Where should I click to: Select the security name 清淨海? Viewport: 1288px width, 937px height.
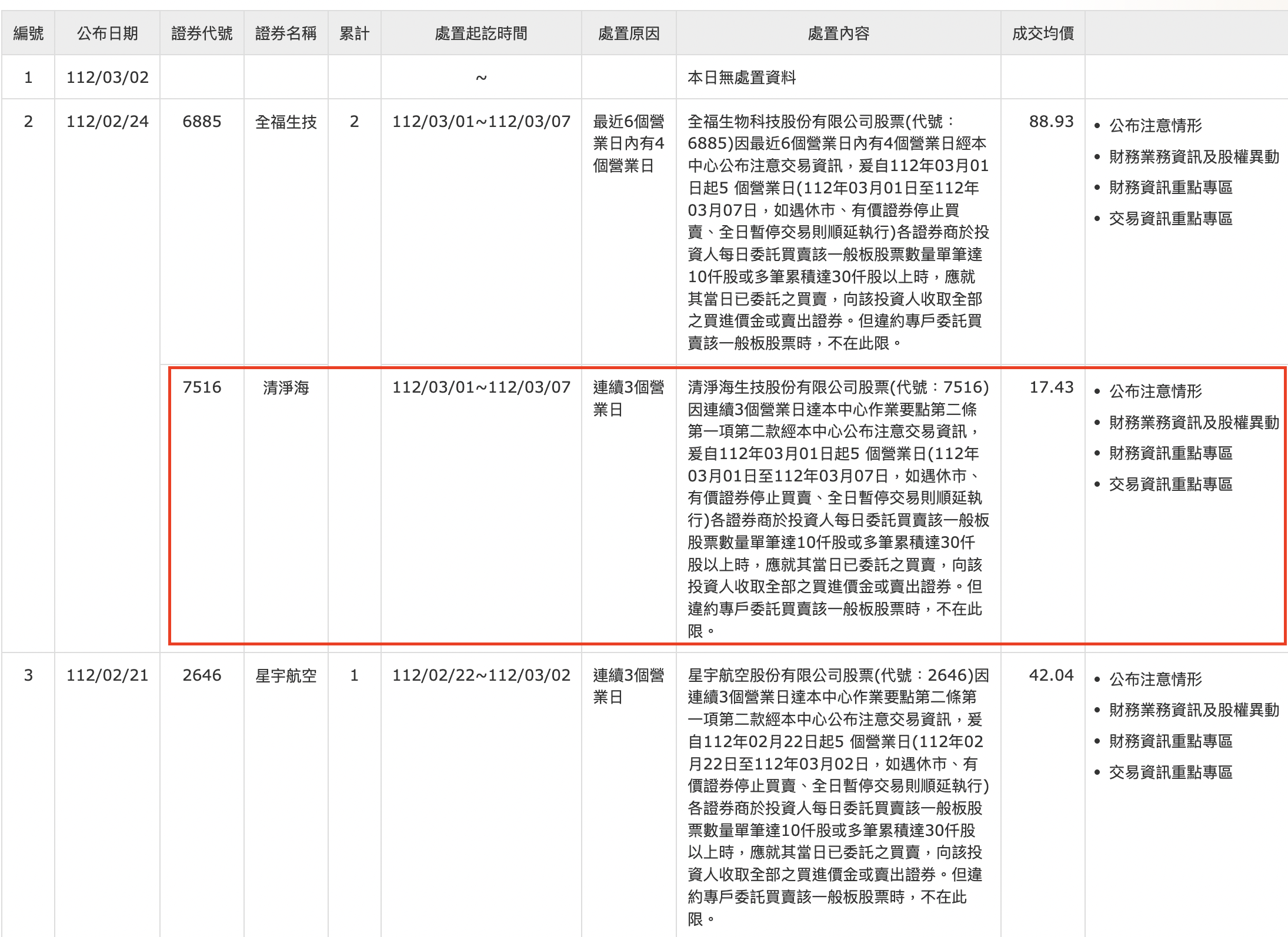point(286,387)
